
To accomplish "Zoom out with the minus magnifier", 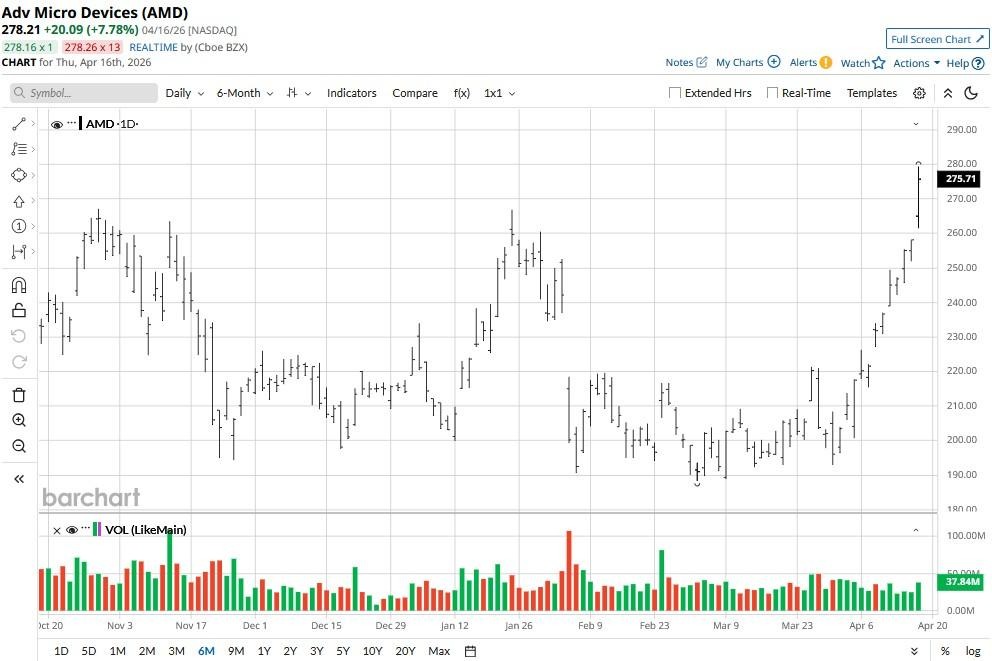I will point(18,447).
